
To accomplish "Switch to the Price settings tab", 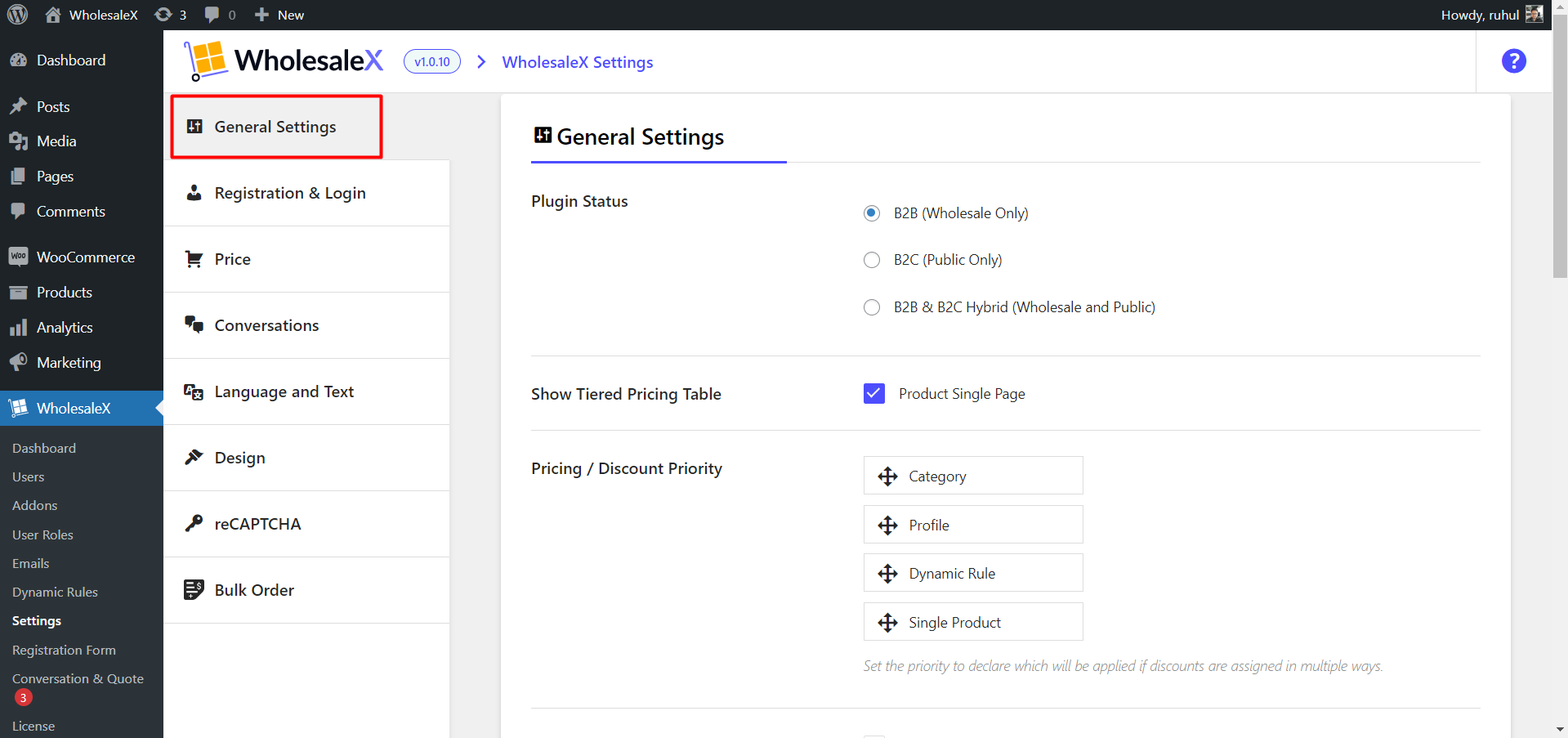I will pyautogui.click(x=306, y=259).
